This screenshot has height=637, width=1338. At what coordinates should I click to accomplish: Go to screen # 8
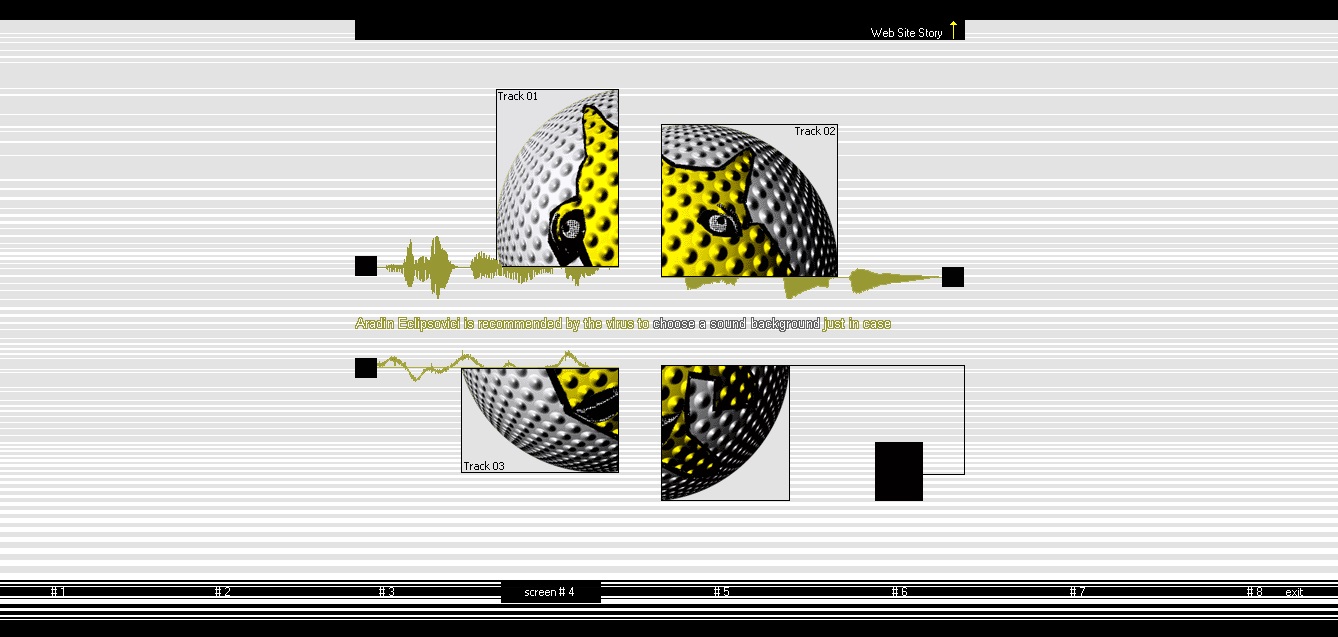coord(1254,592)
